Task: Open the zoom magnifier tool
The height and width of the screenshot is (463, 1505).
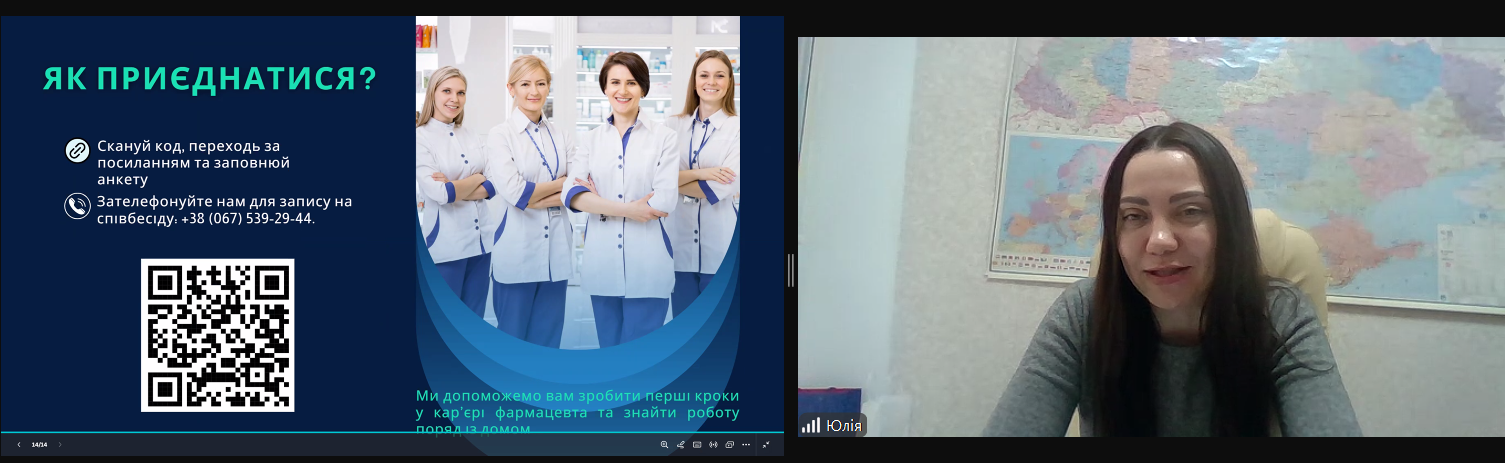Action: (664, 444)
